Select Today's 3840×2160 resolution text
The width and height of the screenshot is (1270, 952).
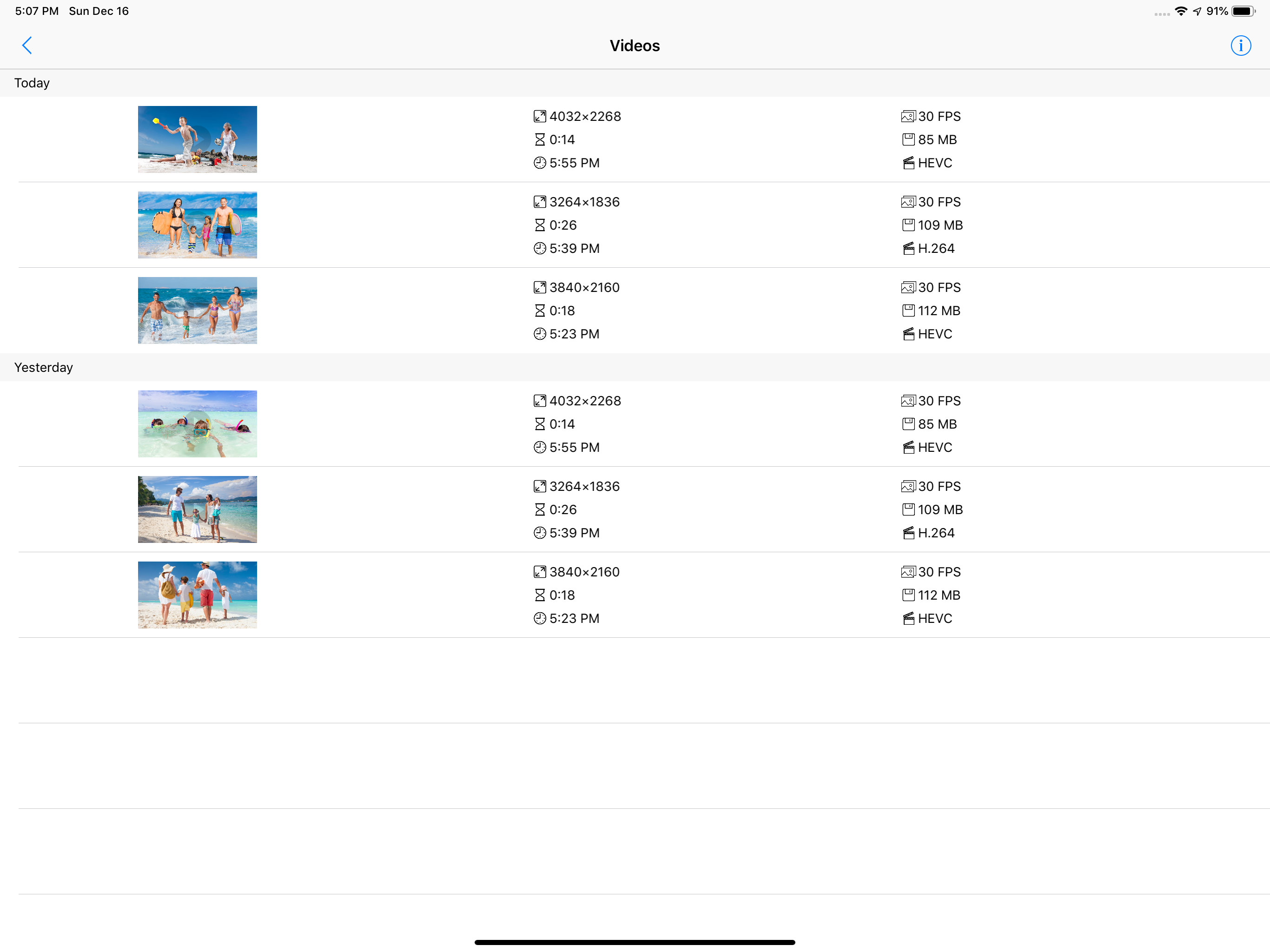click(584, 287)
